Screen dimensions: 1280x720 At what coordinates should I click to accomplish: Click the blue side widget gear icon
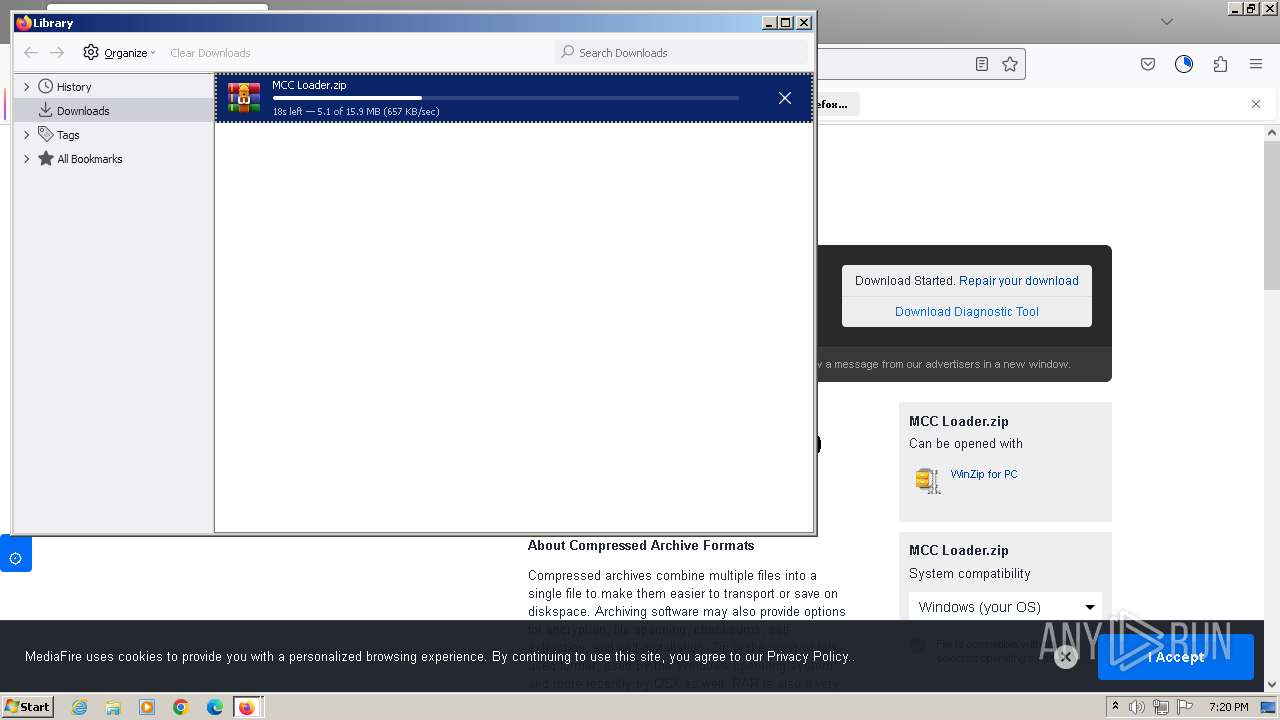[x=15, y=558]
